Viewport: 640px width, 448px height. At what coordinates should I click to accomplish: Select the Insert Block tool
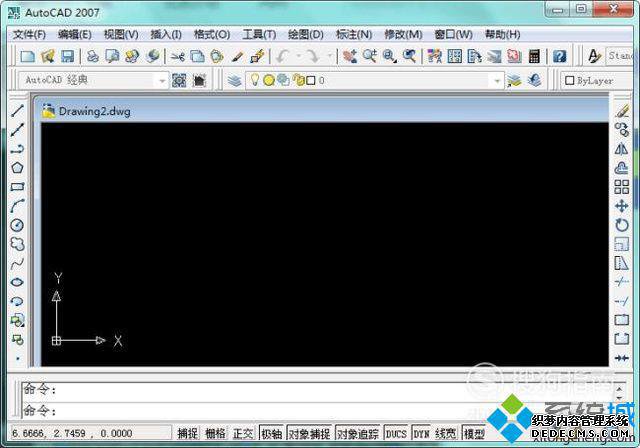tap(17, 320)
